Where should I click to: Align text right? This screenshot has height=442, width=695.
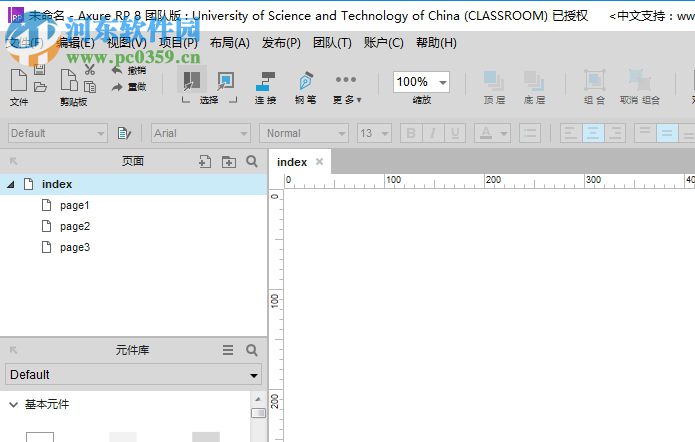(615, 133)
